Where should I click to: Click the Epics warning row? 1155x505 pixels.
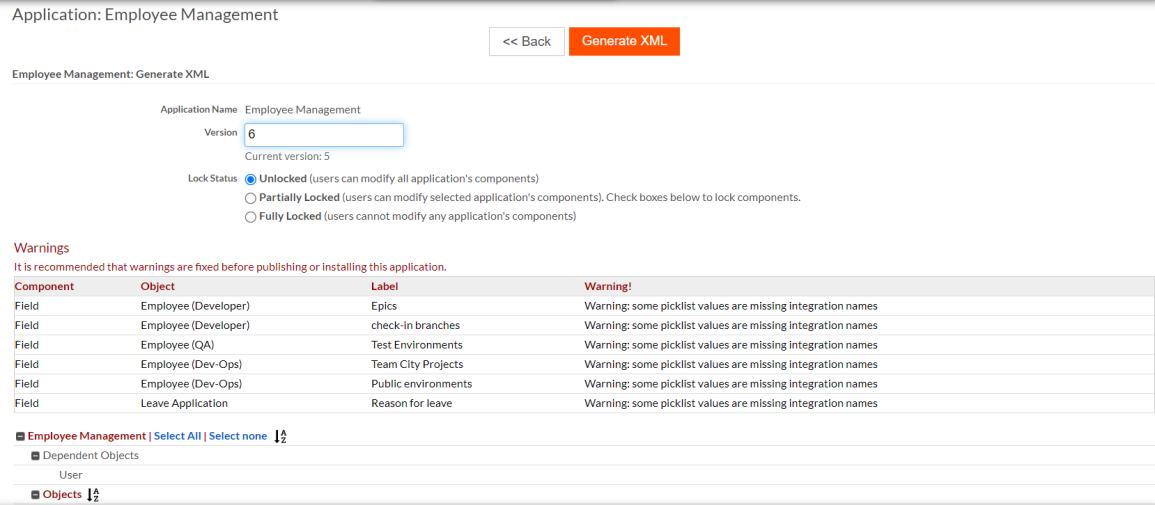pyautogui.click(x=384, y=306)
